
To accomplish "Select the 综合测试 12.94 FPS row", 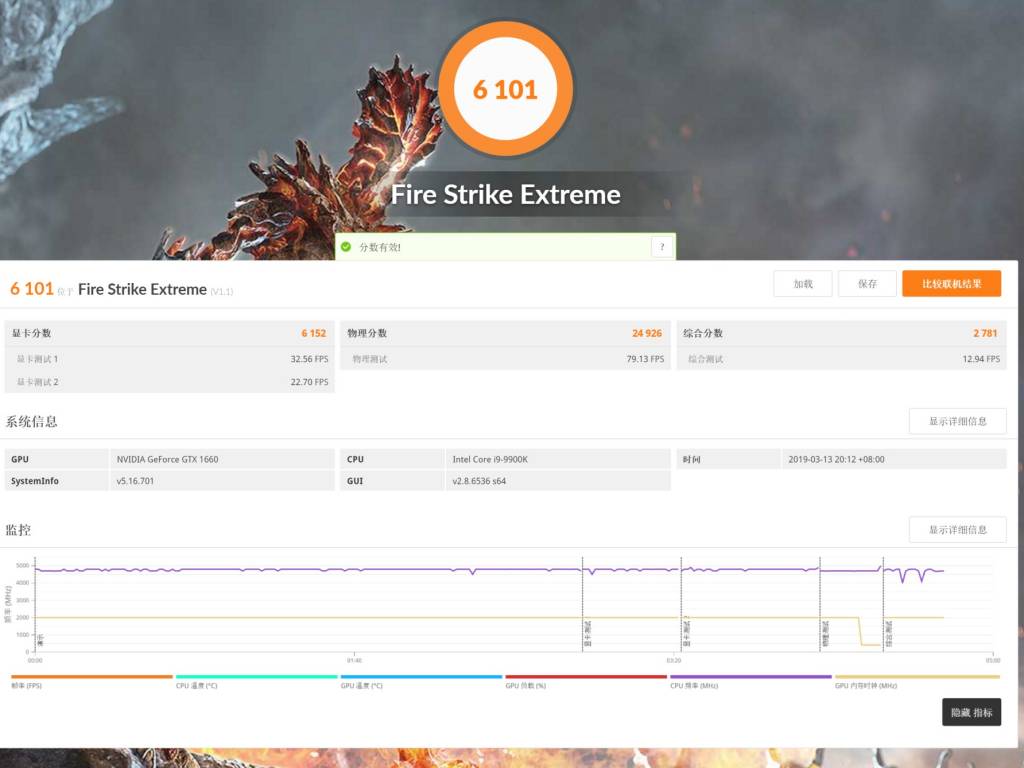I will click(x=842, y=359).
